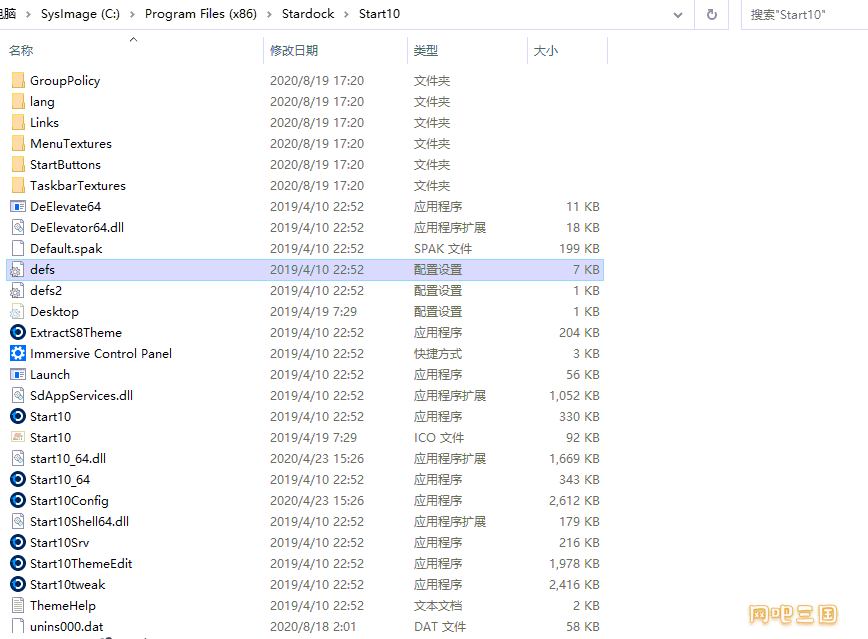The width and height of the screenshot is (868, 639).
Task: Click the Start10tweak application icon
Action: (x=18, y=584)
